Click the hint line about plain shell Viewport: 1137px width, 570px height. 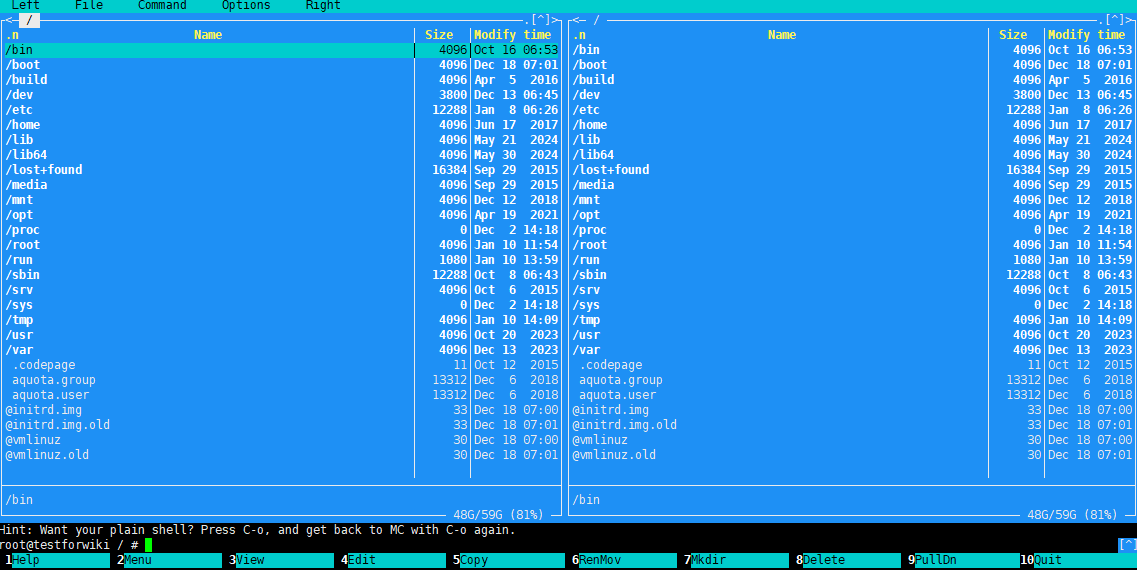[x=257, y=530]
